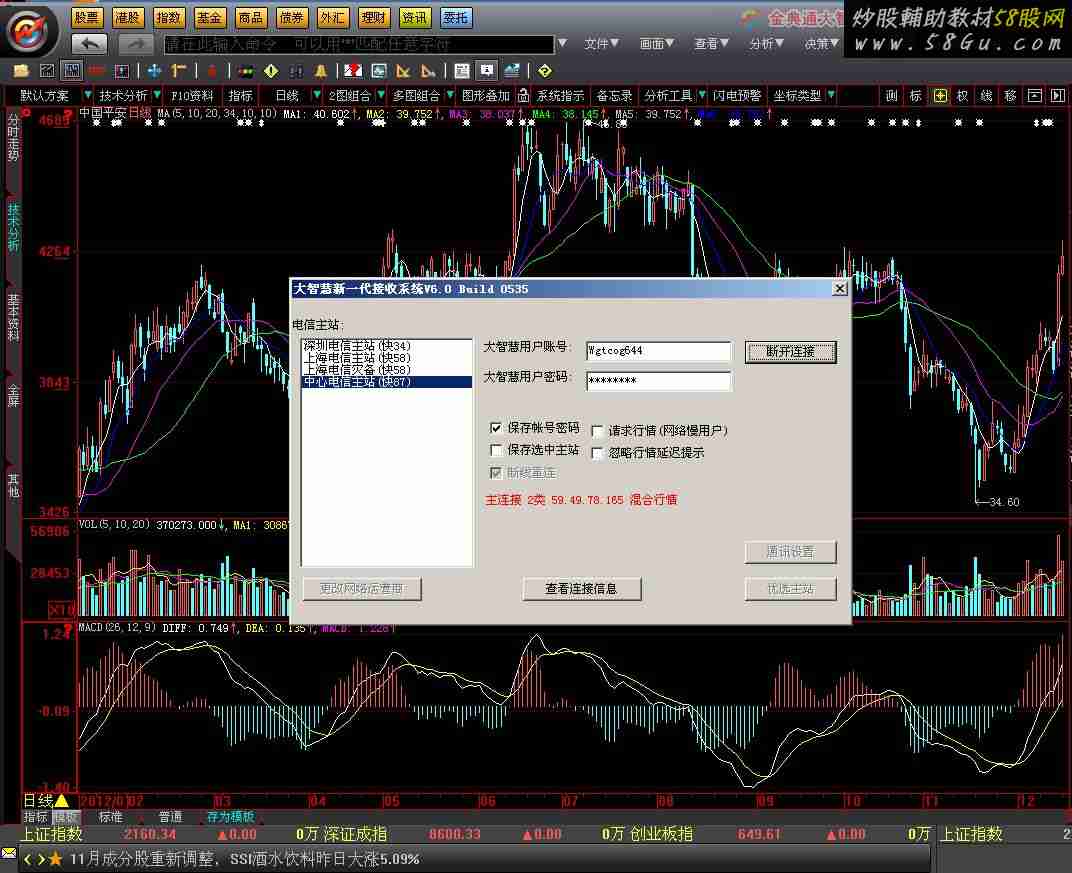
Task: Open the 画面 menu
Action: click(656, 44)
